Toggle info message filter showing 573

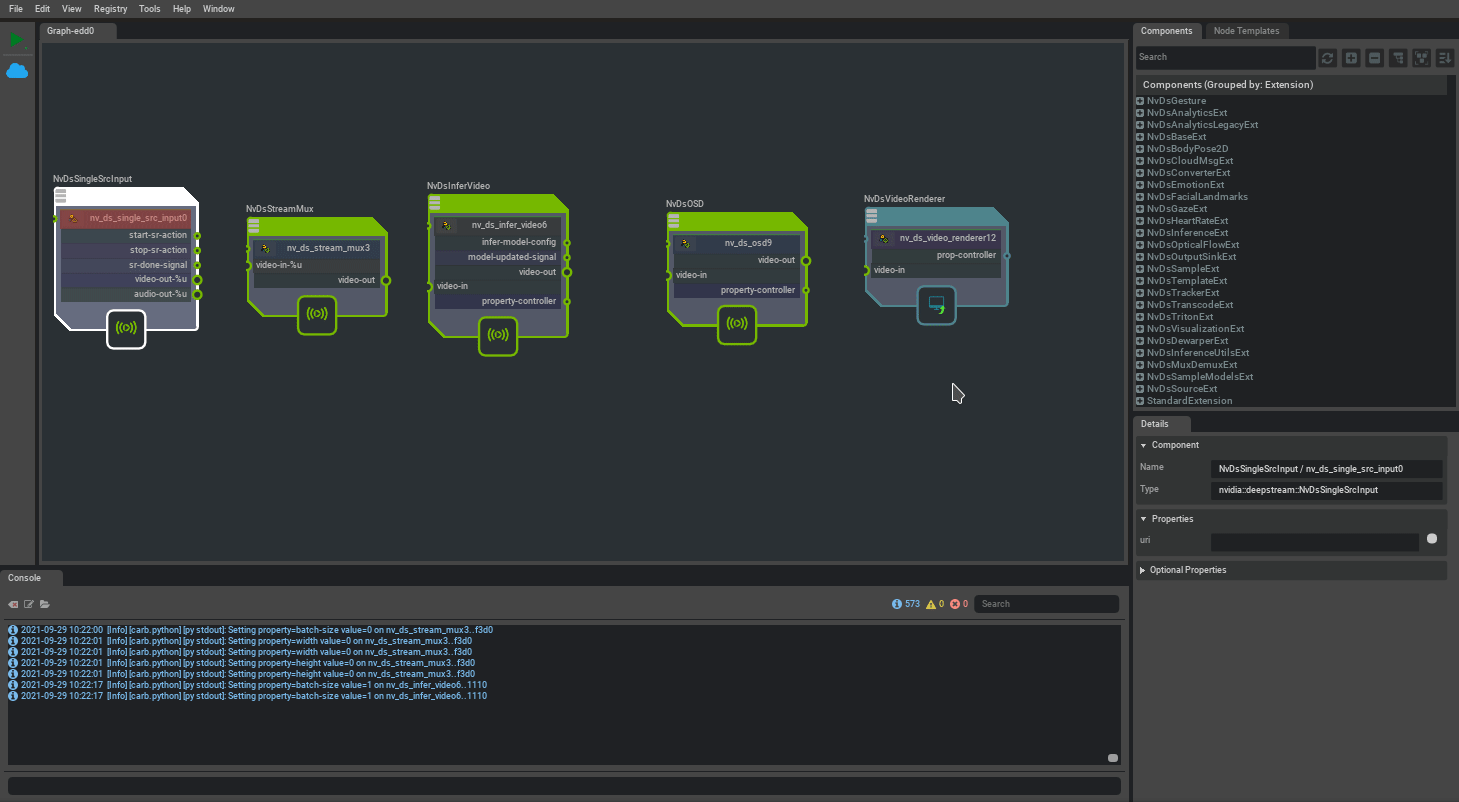pyautogui.click(x=905, y=604)
